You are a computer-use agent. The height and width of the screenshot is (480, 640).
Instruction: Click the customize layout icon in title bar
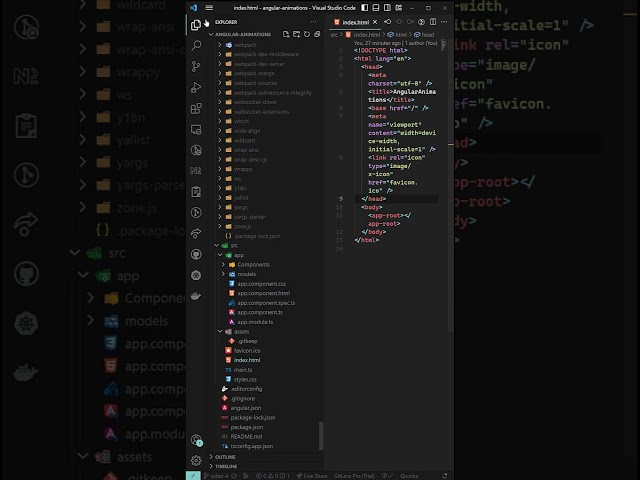[399, 8]
